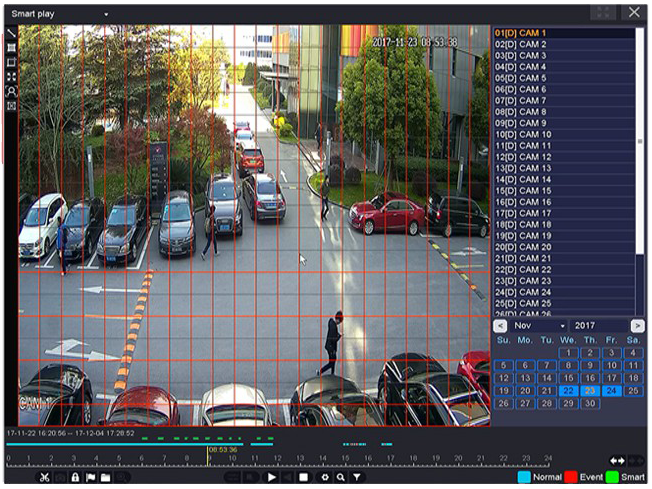Click the lock file icon
652x489 pixels.
[x=75, y=477]
